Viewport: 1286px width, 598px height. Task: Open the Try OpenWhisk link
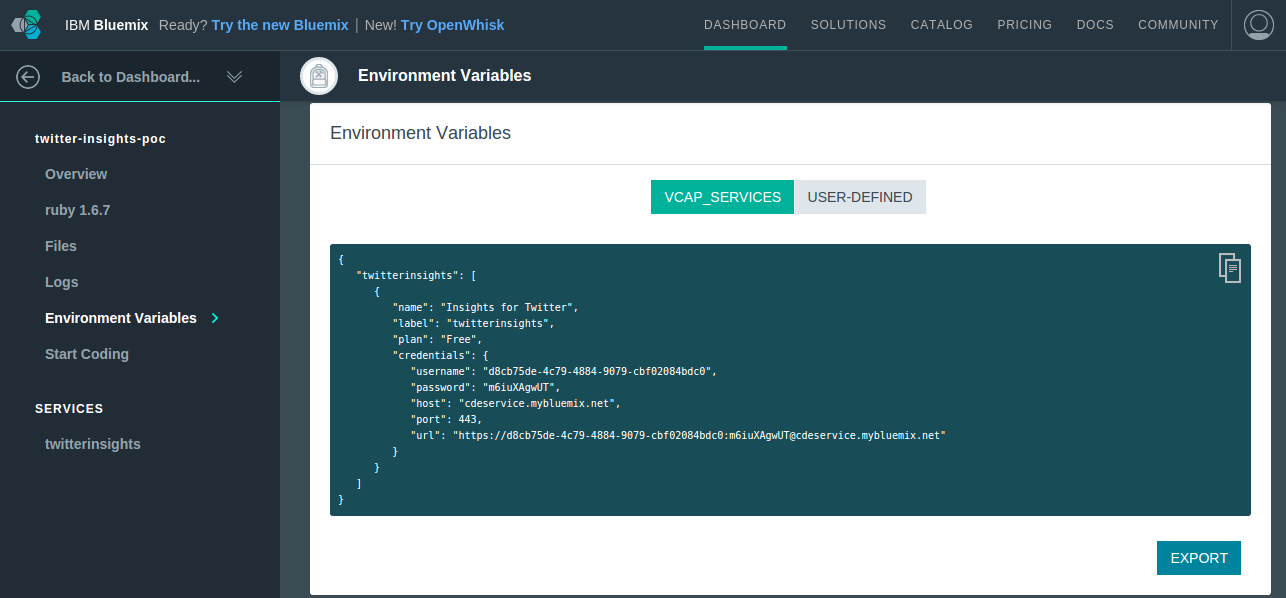pos(452,25)
